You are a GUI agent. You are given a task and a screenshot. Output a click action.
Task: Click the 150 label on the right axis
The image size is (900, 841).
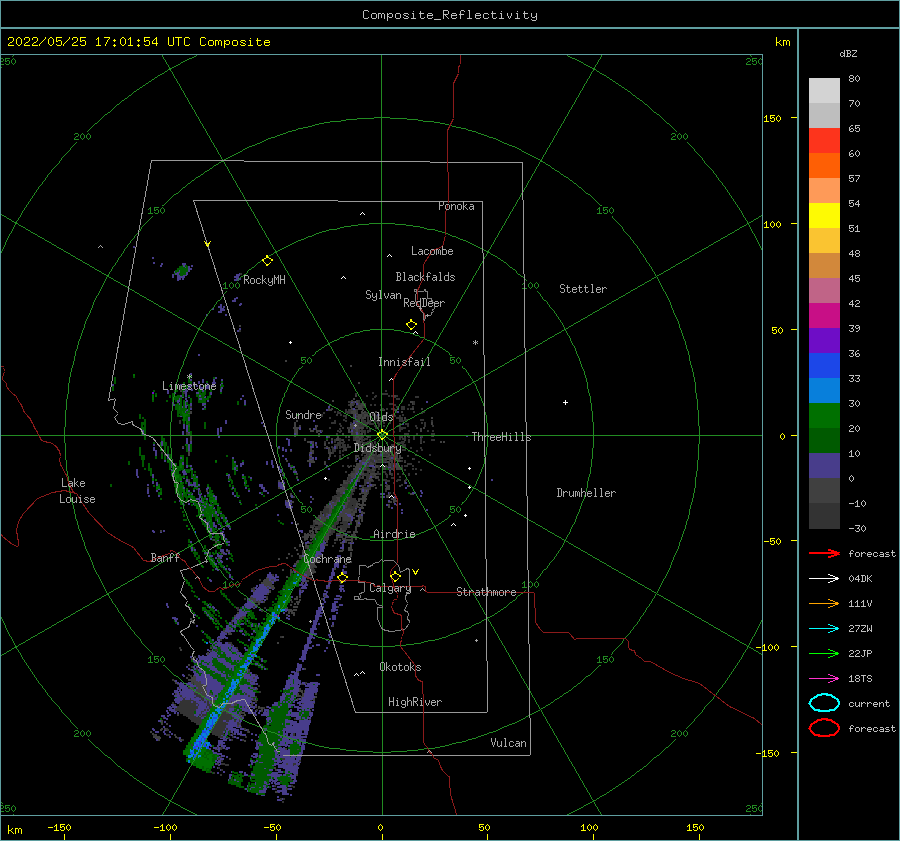[x=772, y=118]
